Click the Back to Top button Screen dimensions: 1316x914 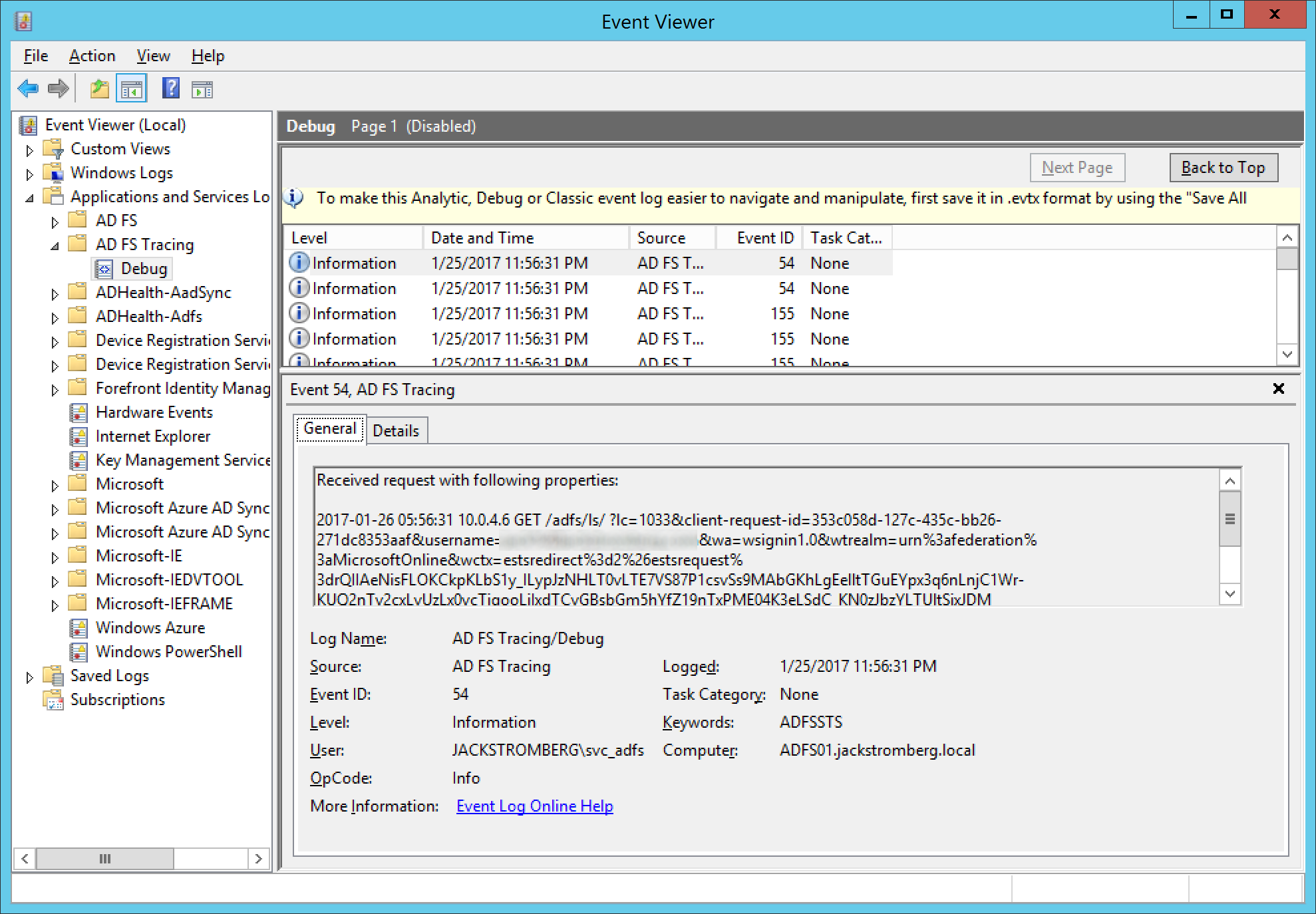[1223, 168]
